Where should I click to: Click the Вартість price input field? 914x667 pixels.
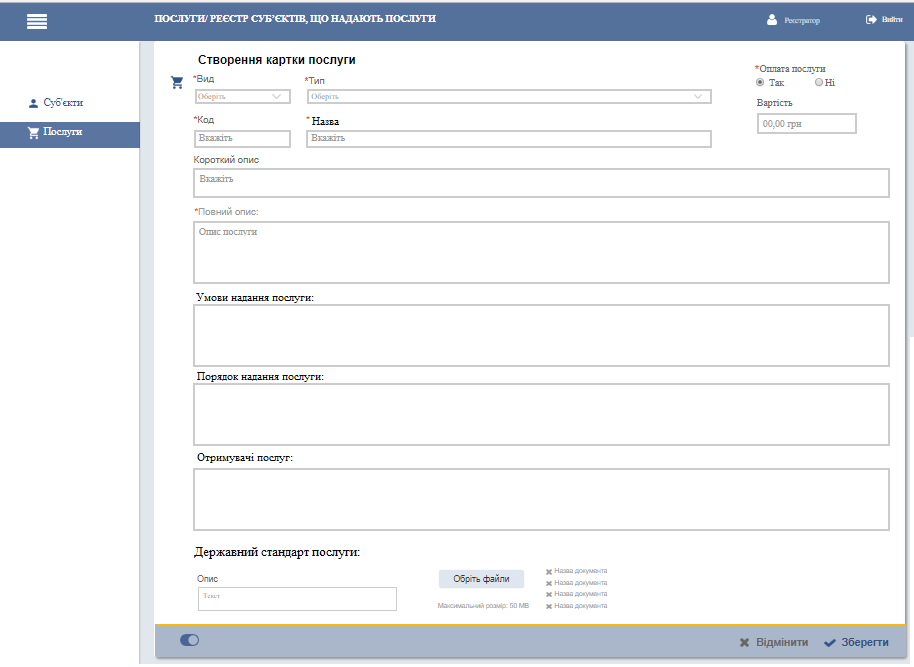[x=806, y=124]
